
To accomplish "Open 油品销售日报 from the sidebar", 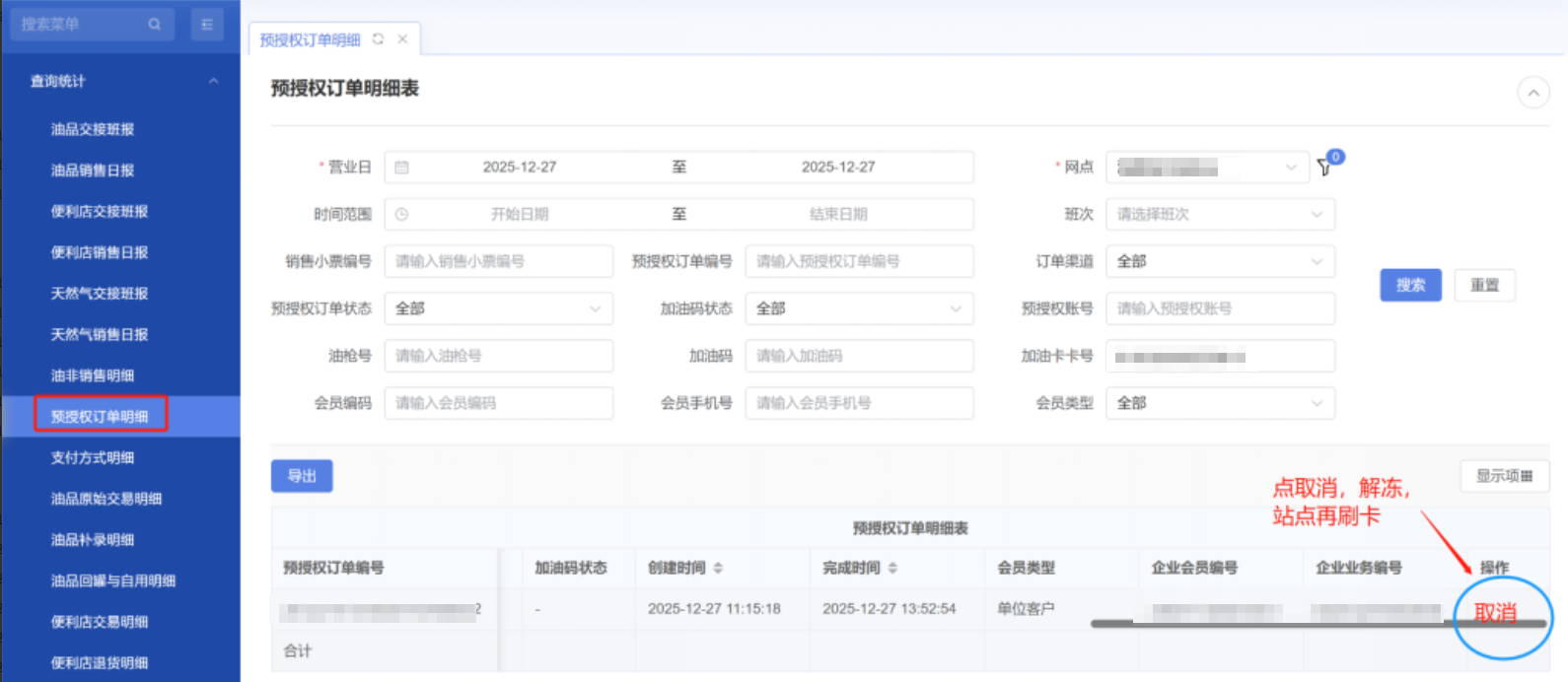I will (x=93, y=170).
